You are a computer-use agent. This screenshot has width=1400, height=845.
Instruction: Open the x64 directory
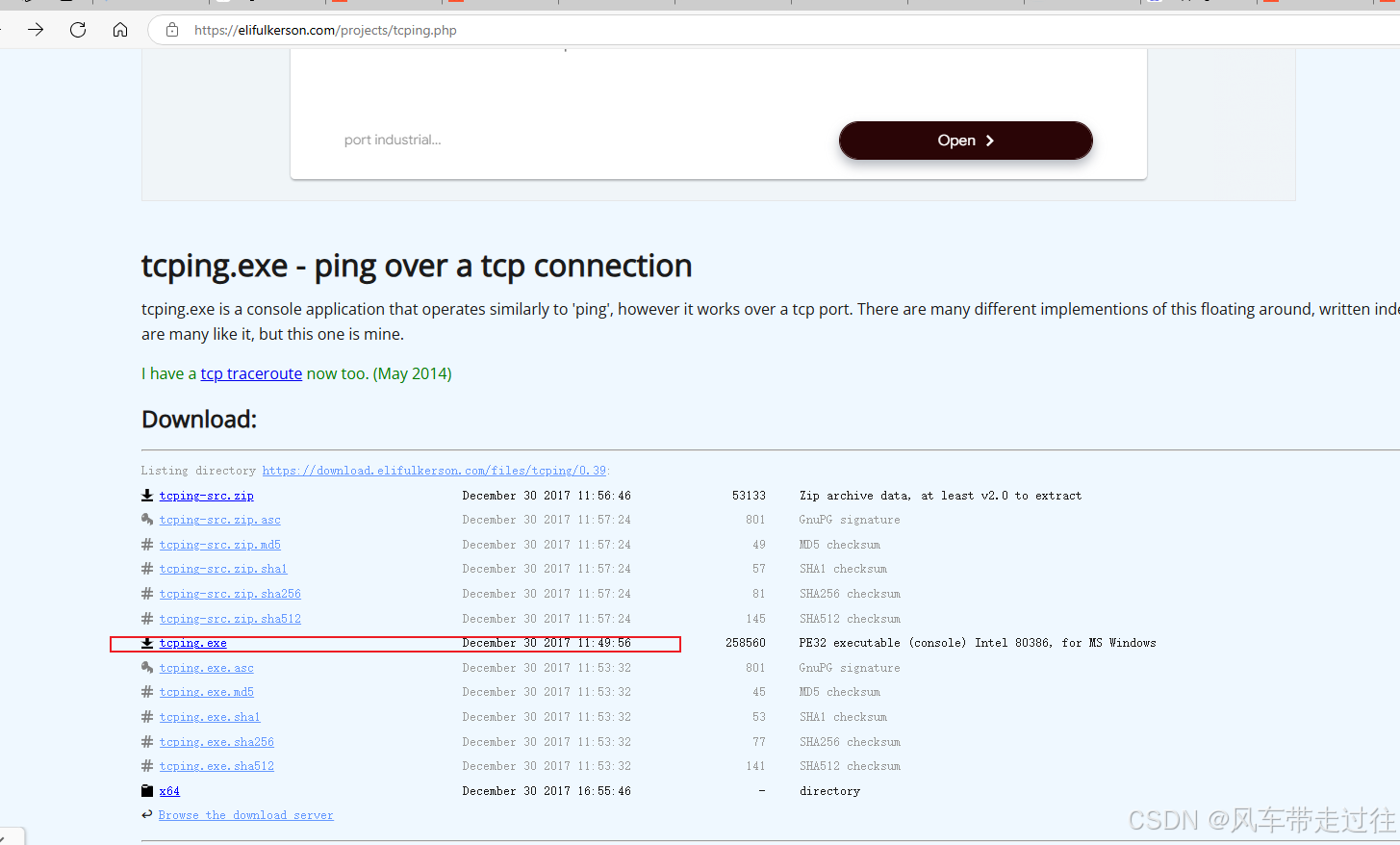(169, 791)
